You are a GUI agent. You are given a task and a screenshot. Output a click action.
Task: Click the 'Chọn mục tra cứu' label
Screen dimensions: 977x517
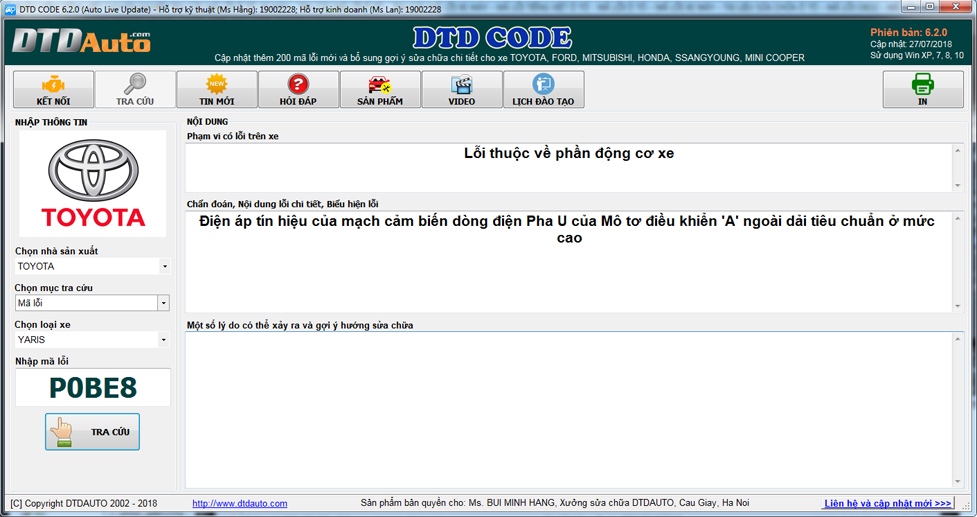(54, 288)
